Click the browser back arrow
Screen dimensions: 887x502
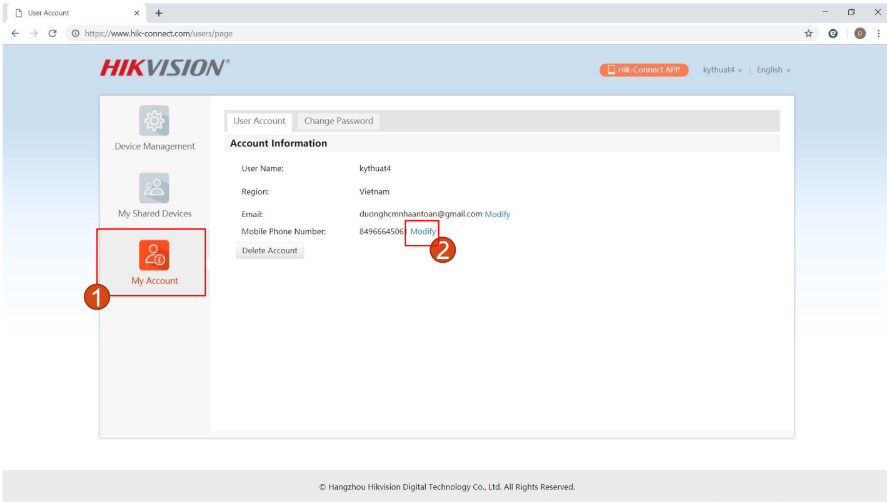coord(15,33)
